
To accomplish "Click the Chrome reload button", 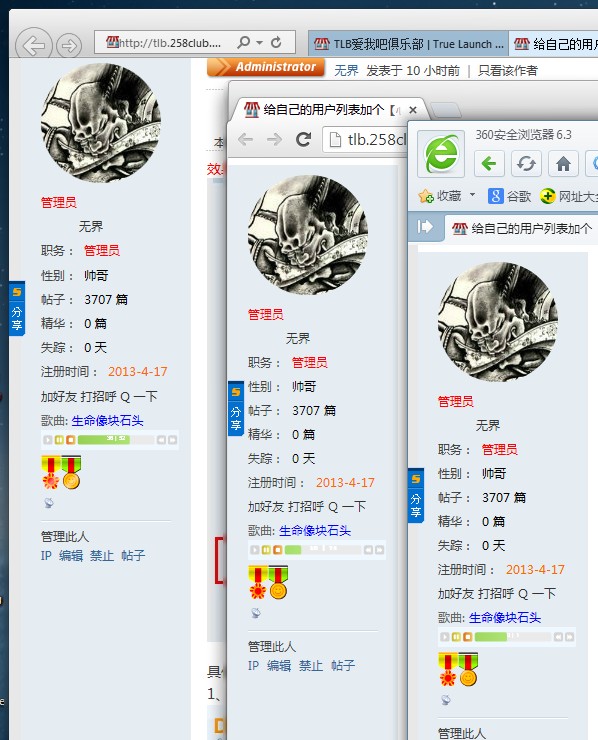I will [303, 139].
